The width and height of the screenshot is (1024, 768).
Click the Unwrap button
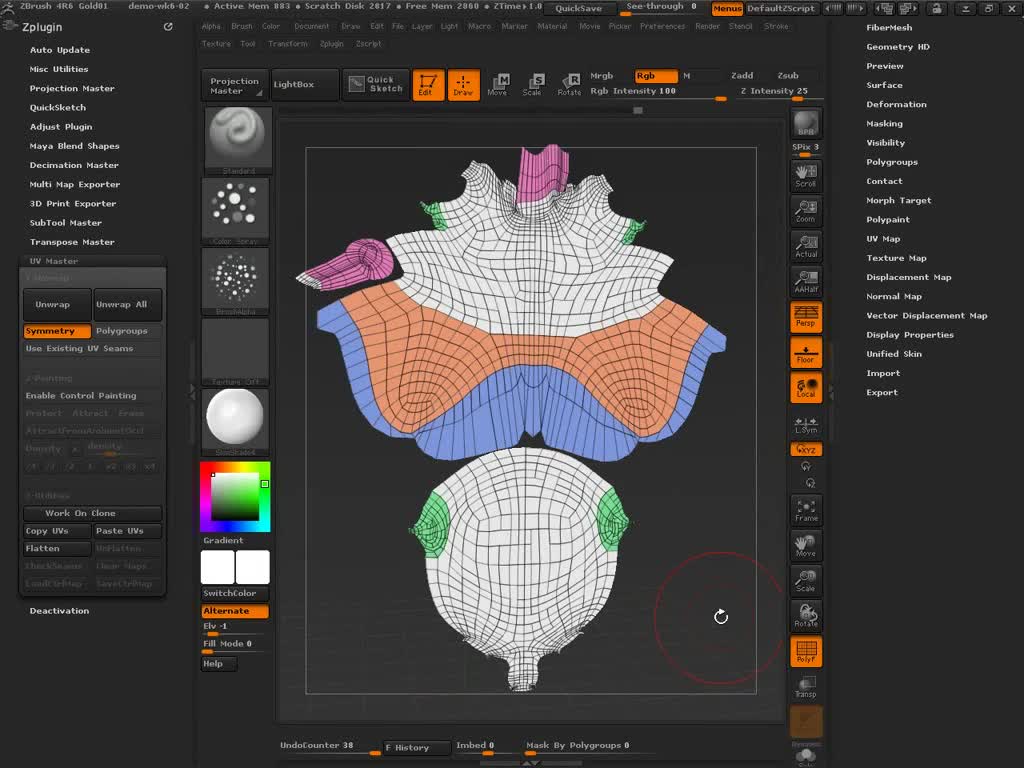click(57, 305)
